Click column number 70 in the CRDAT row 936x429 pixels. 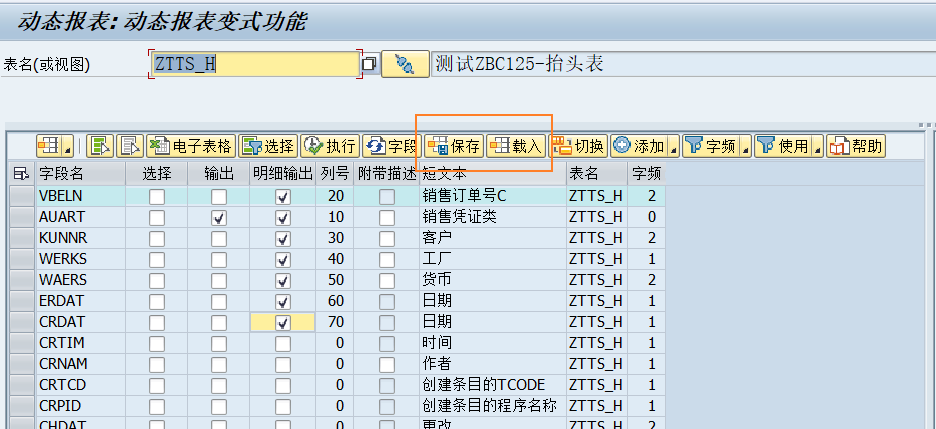pos(334,322)
